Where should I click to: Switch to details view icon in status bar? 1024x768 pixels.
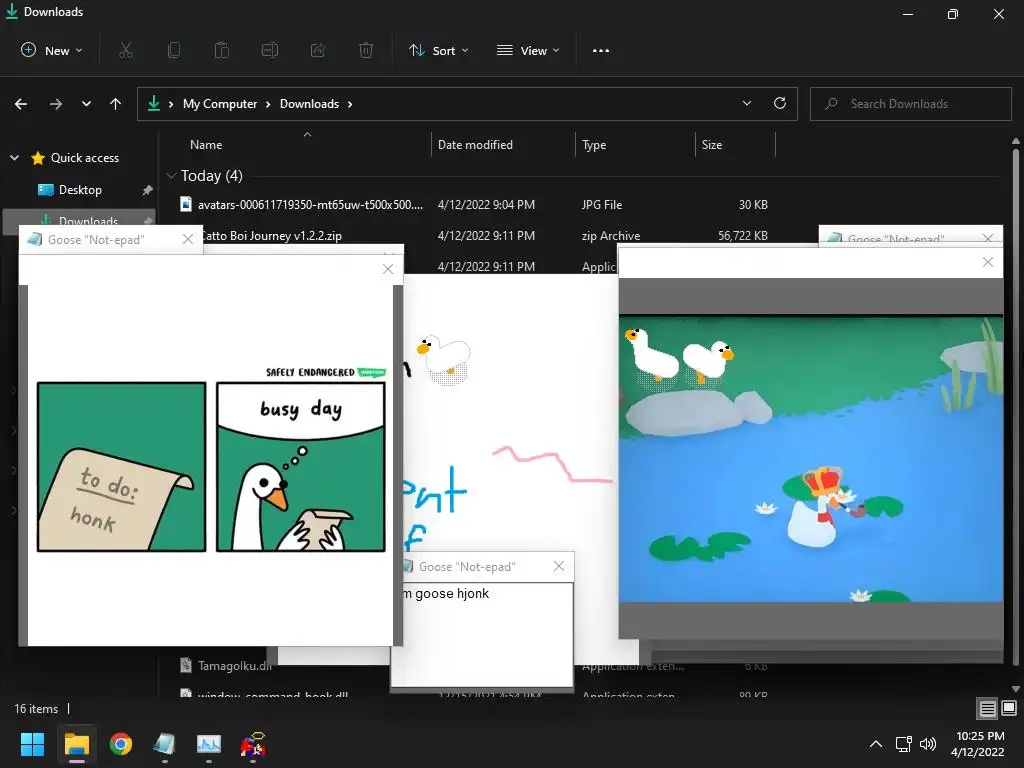pyautogui.click(x=987, y=708)
